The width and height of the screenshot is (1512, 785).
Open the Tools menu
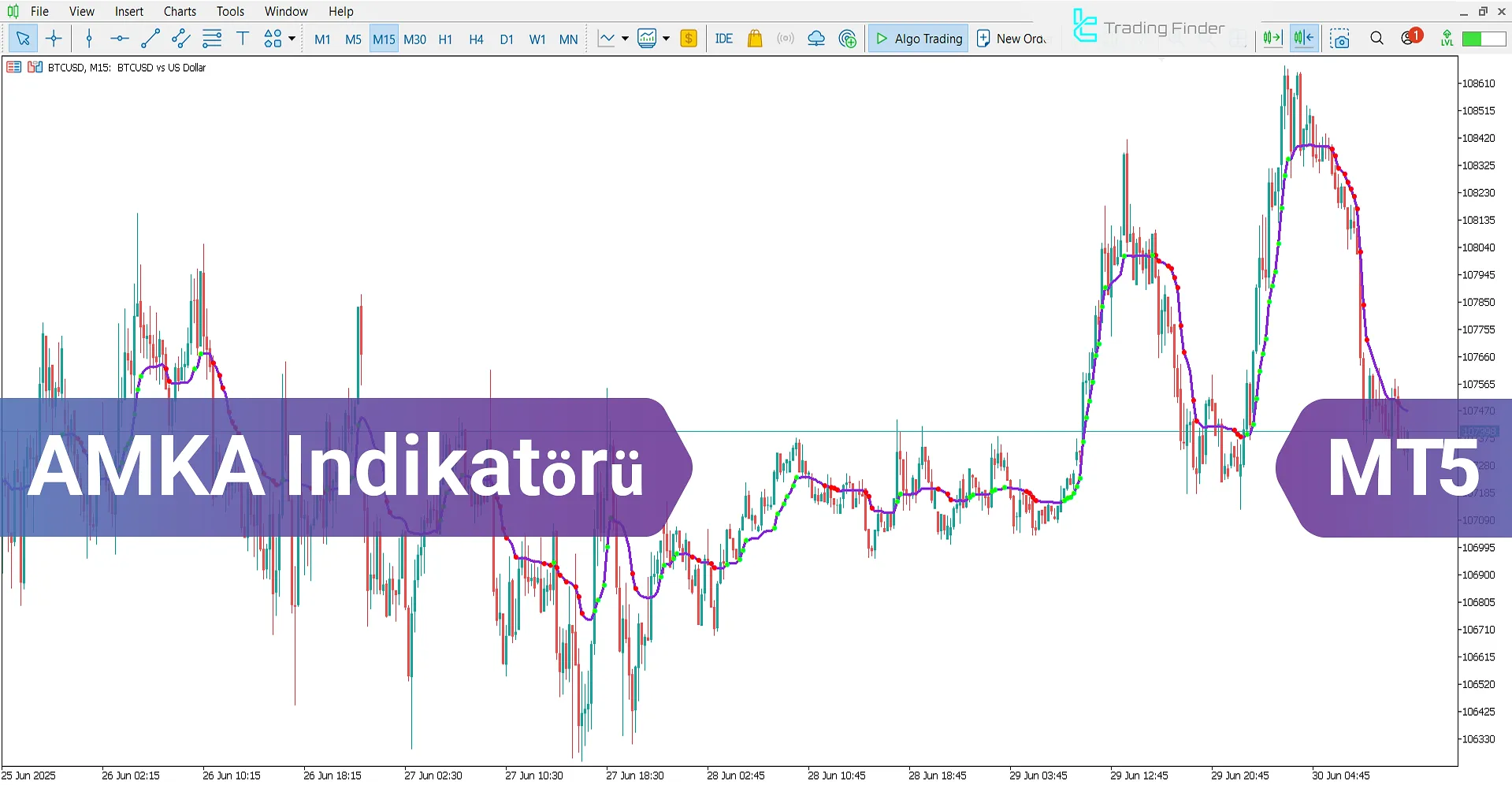tap(230, 11)
